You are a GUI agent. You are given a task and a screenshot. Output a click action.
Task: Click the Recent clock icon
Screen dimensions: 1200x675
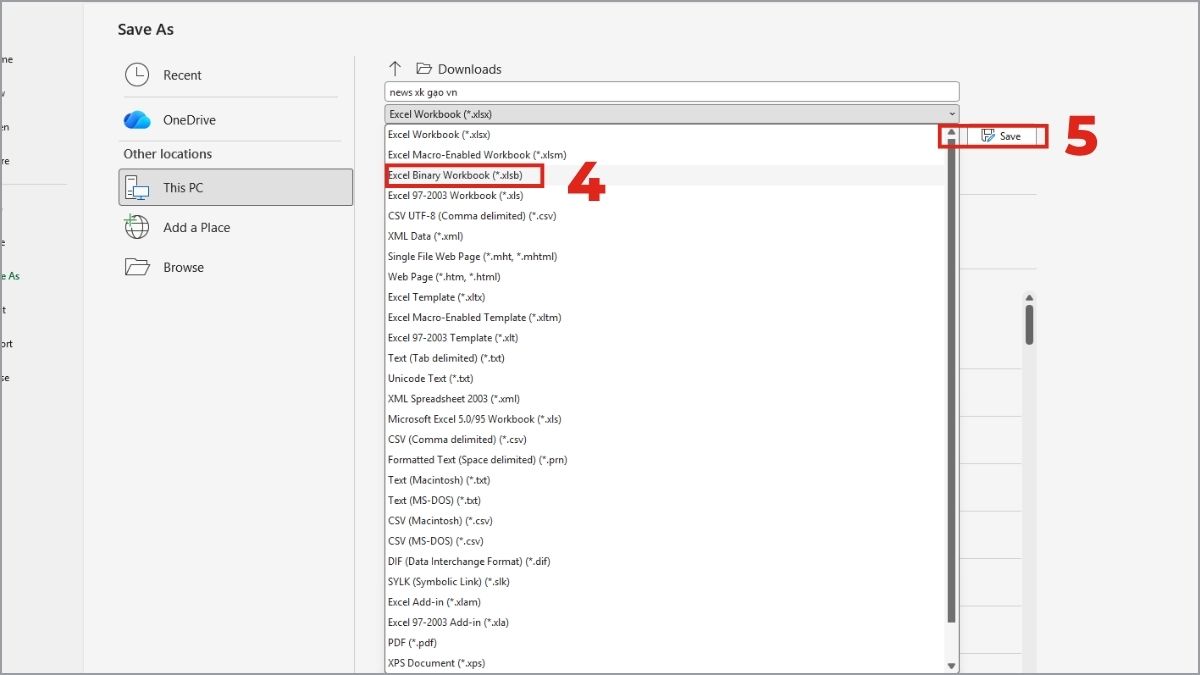point(137,75)
